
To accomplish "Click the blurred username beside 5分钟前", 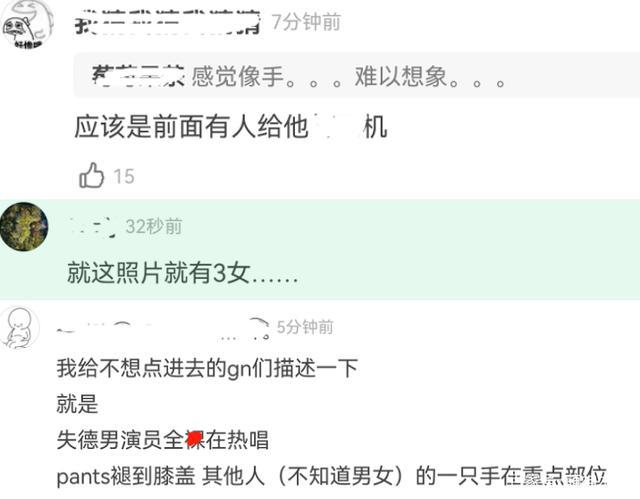I will [163, 329].
